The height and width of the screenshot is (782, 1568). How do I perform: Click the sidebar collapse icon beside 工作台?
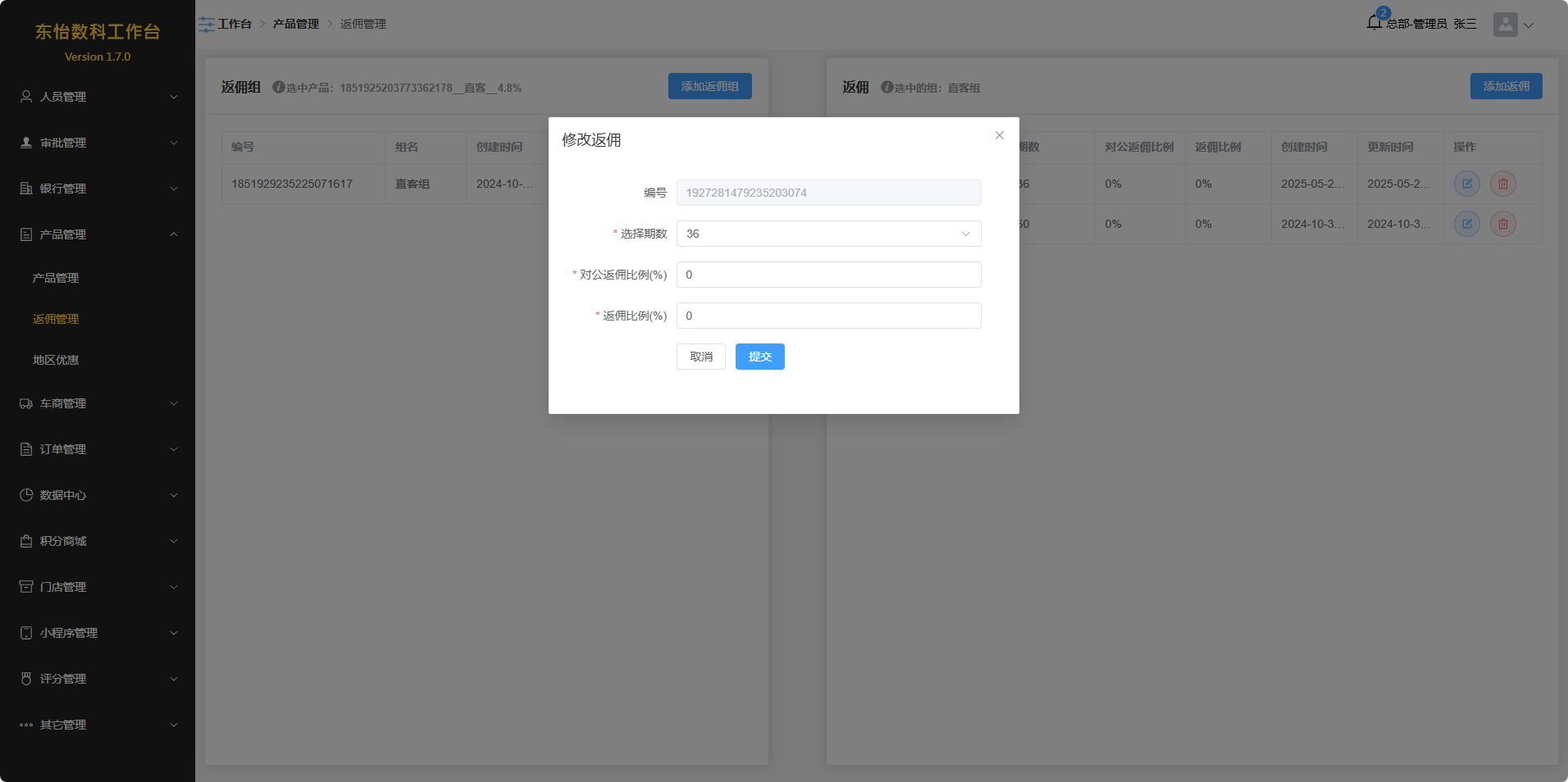pyautogui.click(x=206, y=25)
